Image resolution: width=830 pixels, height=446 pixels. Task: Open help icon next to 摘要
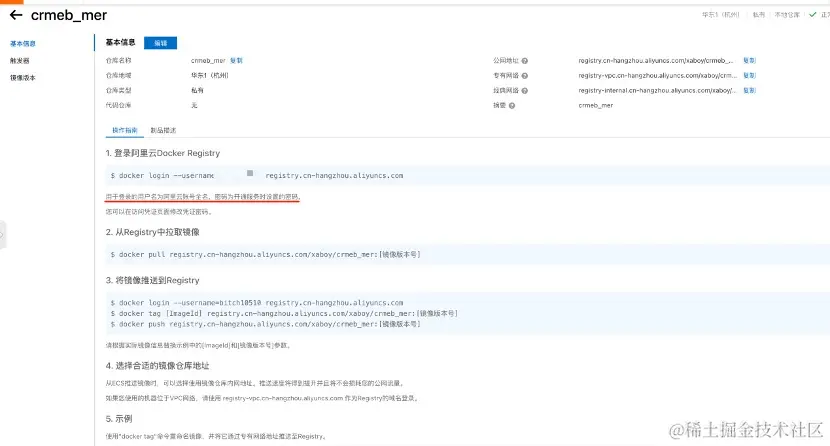click(x=512, y=105)
